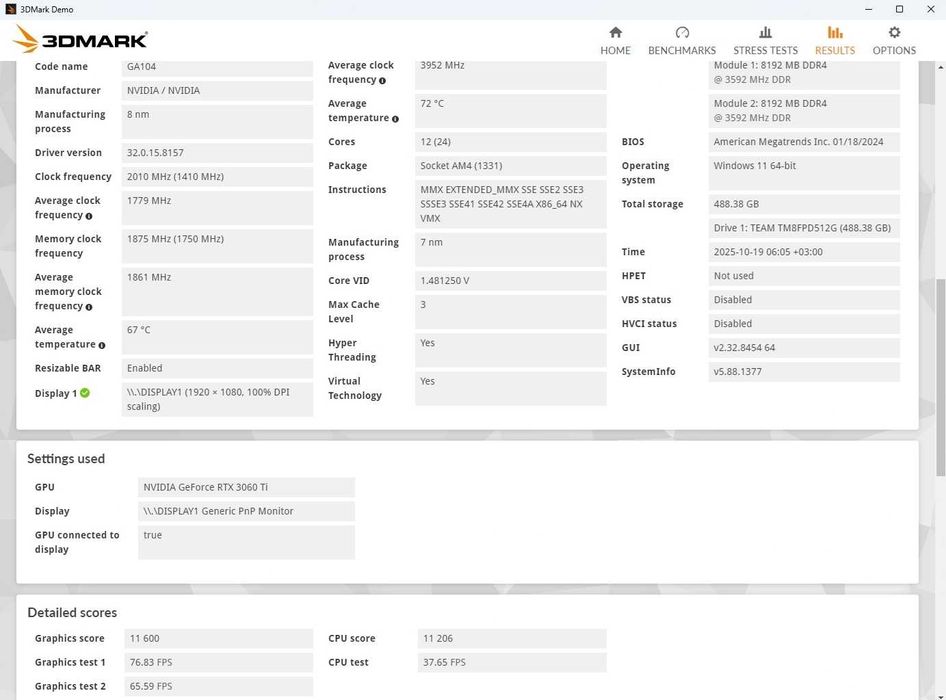Click GUI version v2.32.8454 64
Viewport: 946px width, 700px height.
pos(804,348)
